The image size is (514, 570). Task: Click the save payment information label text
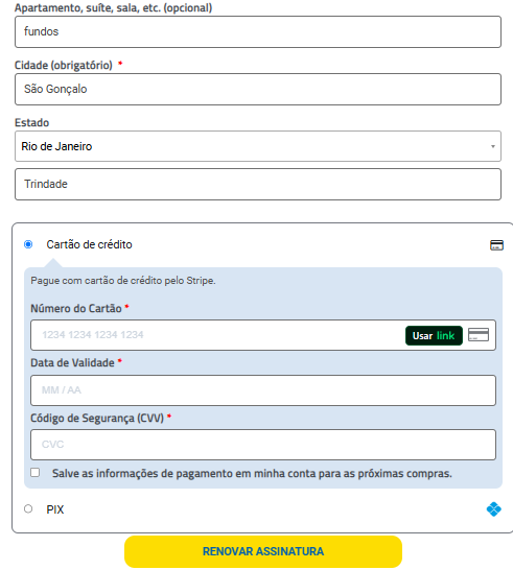[252, 474]
